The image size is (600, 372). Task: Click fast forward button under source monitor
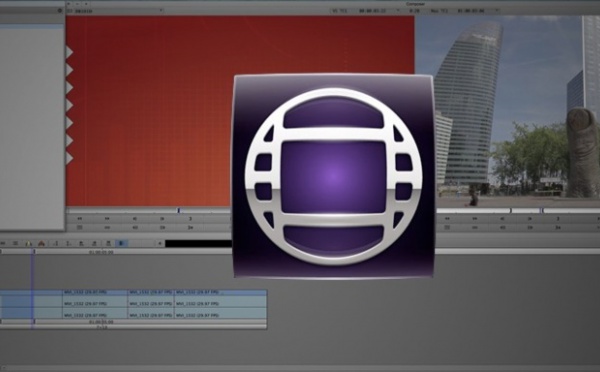pos(107,219)
